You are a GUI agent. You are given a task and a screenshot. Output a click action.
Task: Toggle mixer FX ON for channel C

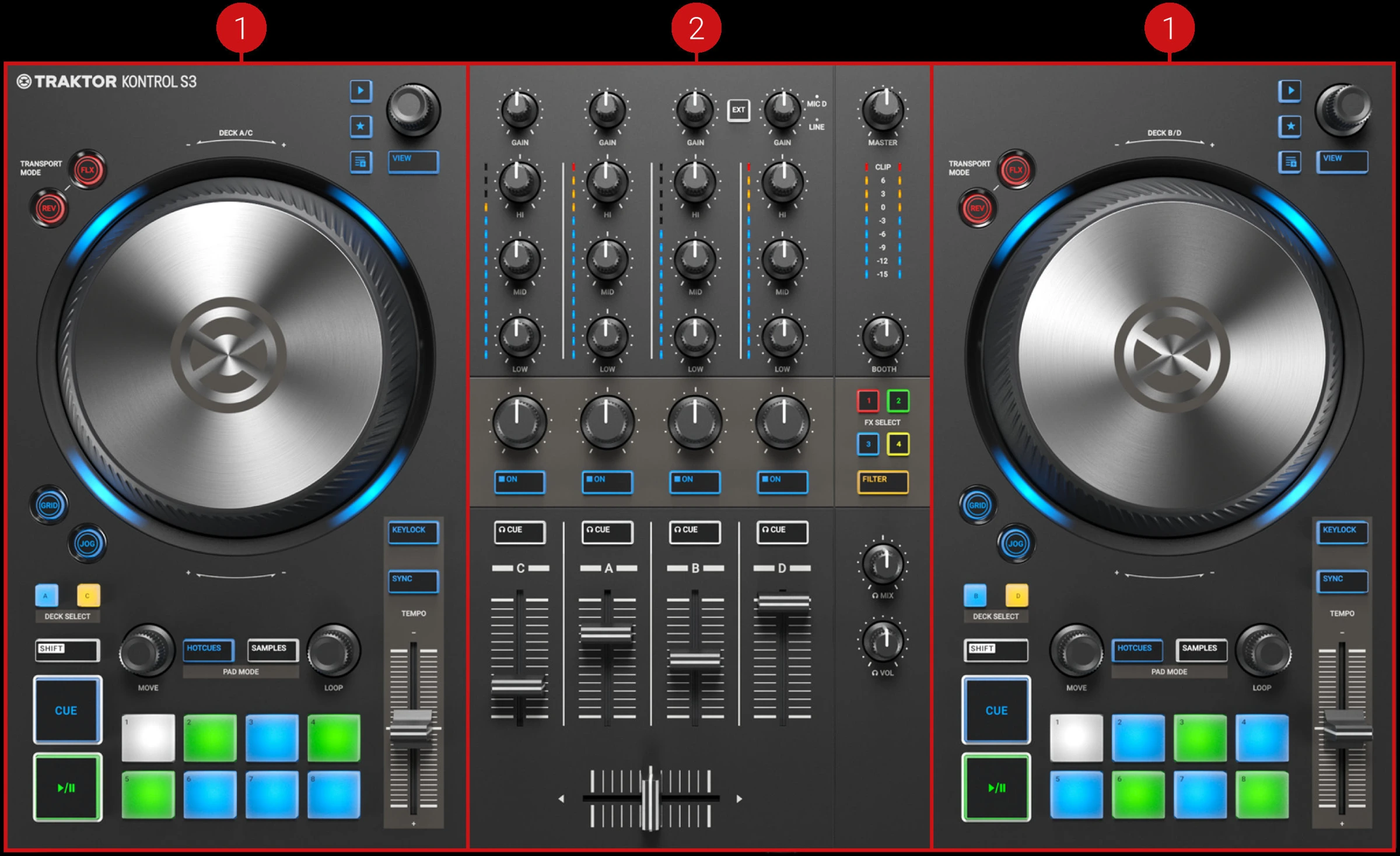pyautogui.click(x=520, y=482)
